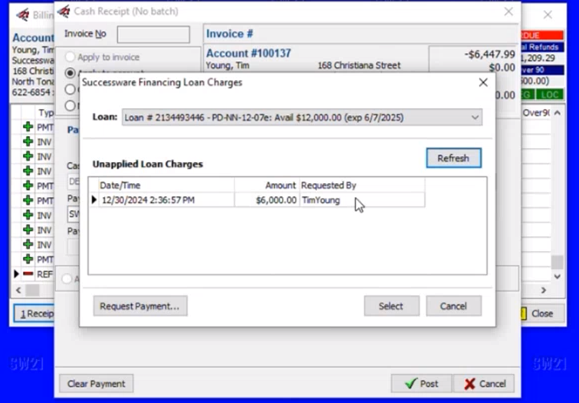Click the Account #100137 heading
Image resolution: width=579 pixels, height=403 pixels.
249,53
